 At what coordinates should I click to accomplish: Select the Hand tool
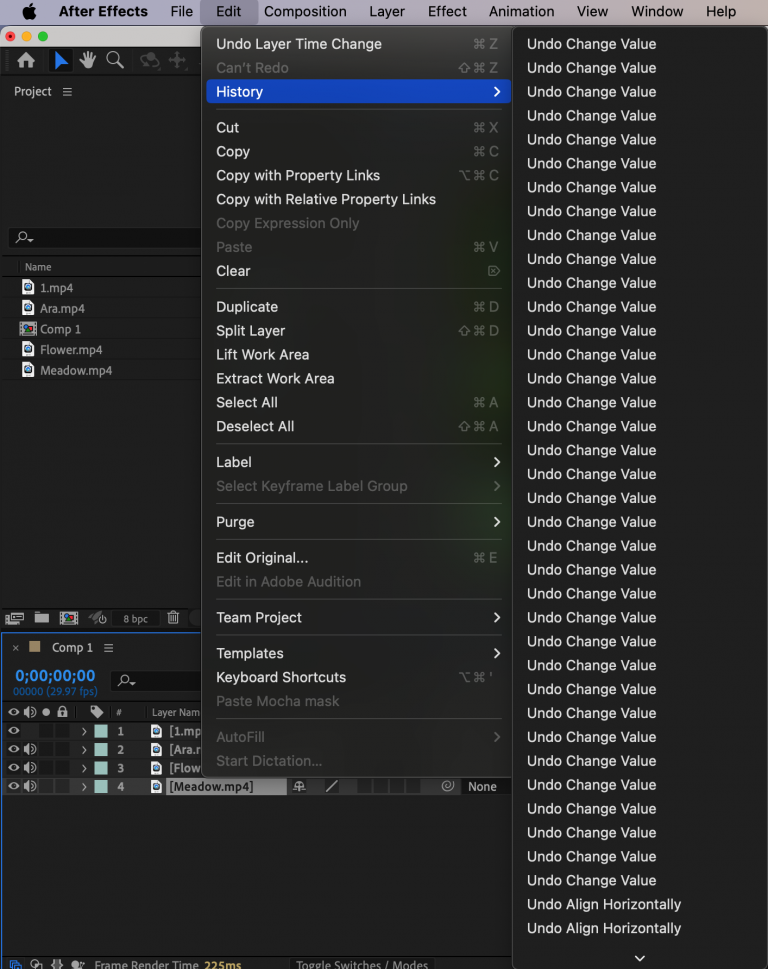(x=88, y=59)
